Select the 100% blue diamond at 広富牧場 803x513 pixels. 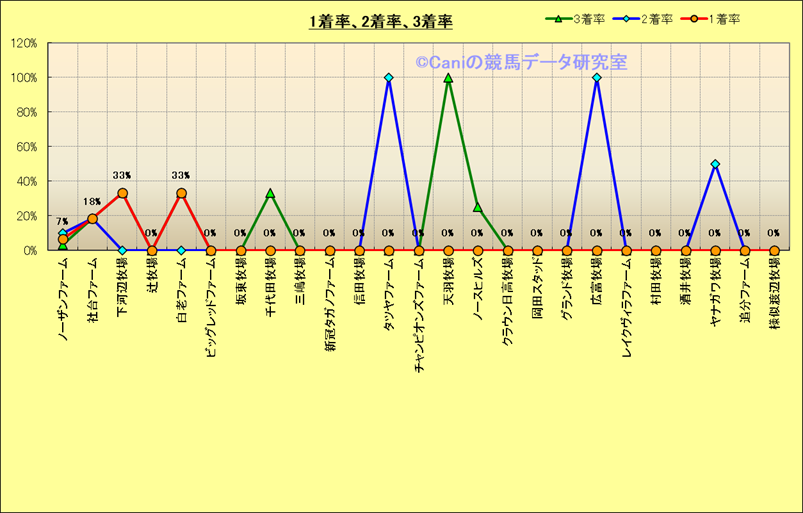596,77
